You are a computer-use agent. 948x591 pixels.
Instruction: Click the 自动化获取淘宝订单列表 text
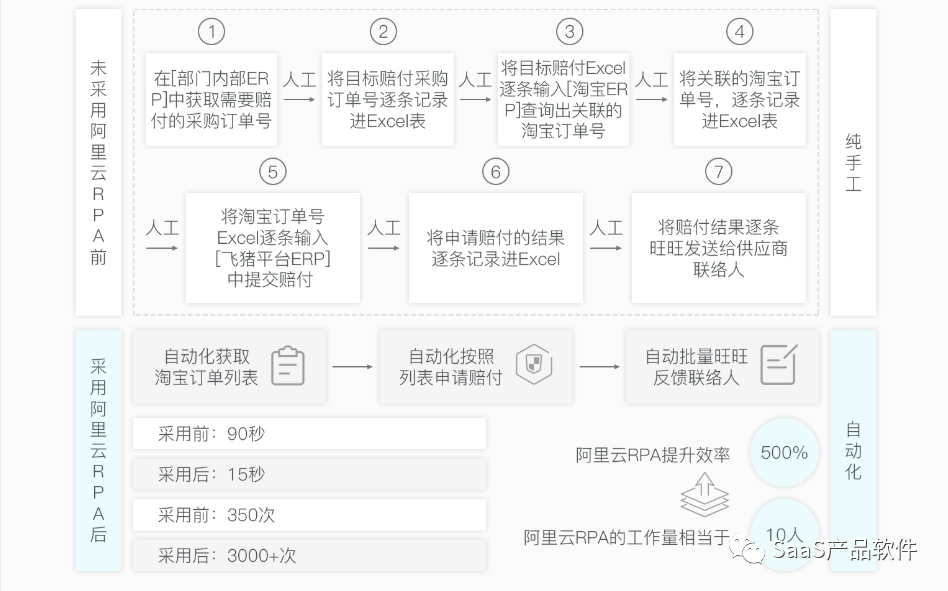click(x=206, y=367)
